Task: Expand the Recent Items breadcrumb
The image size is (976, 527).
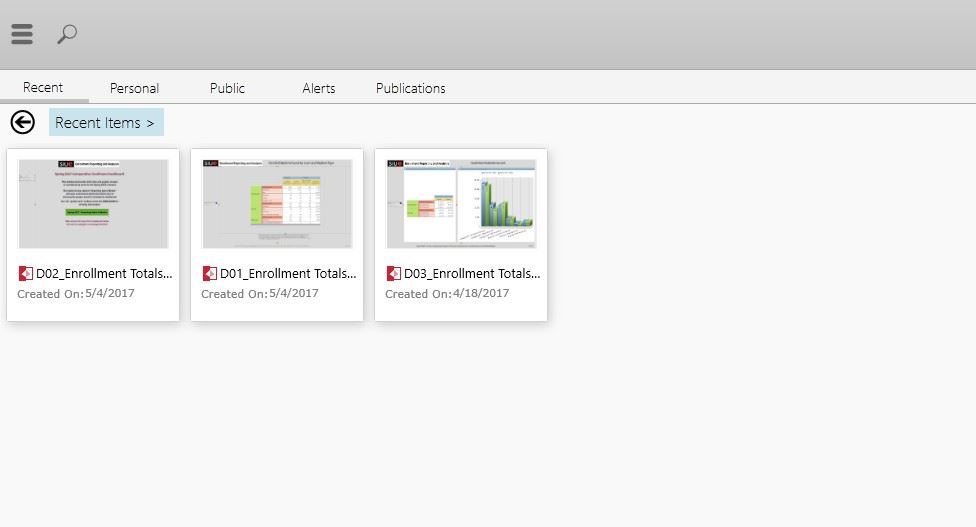Action: pyautogui.click(x=105, y=123)
